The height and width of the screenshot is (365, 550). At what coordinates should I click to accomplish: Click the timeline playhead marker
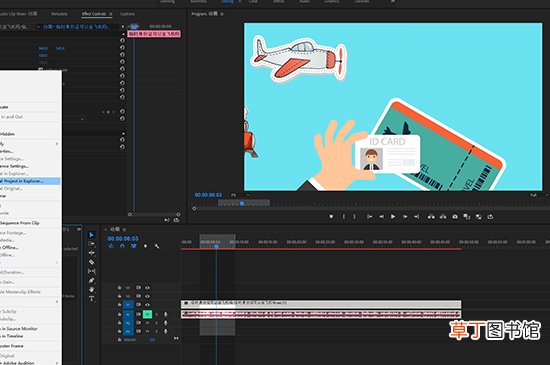(216, 246)
